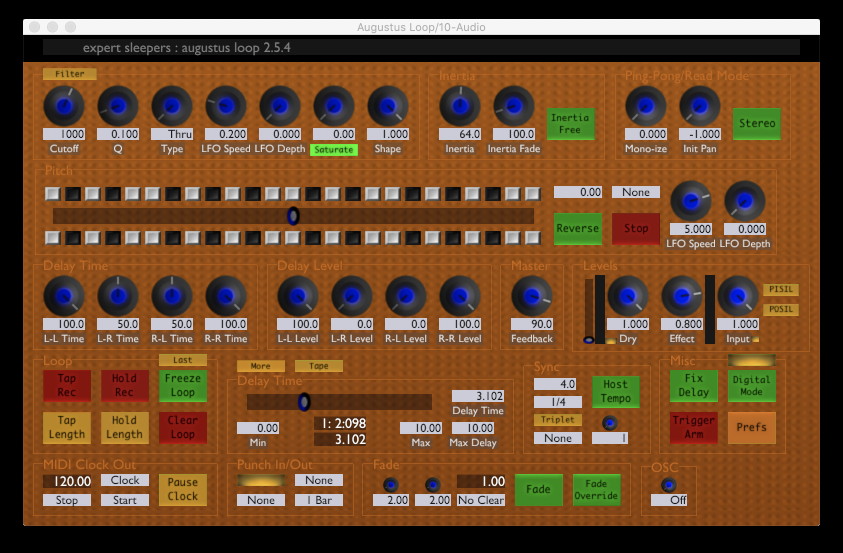Click the Tape mode button
This screenshot has height=553, width=843.
(x=319, y=366)
